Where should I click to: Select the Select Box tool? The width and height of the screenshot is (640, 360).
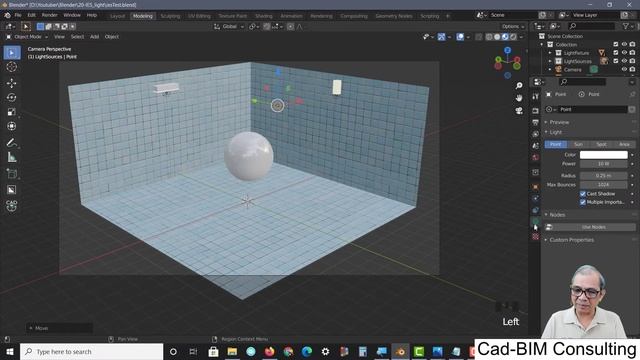point(12,53)
